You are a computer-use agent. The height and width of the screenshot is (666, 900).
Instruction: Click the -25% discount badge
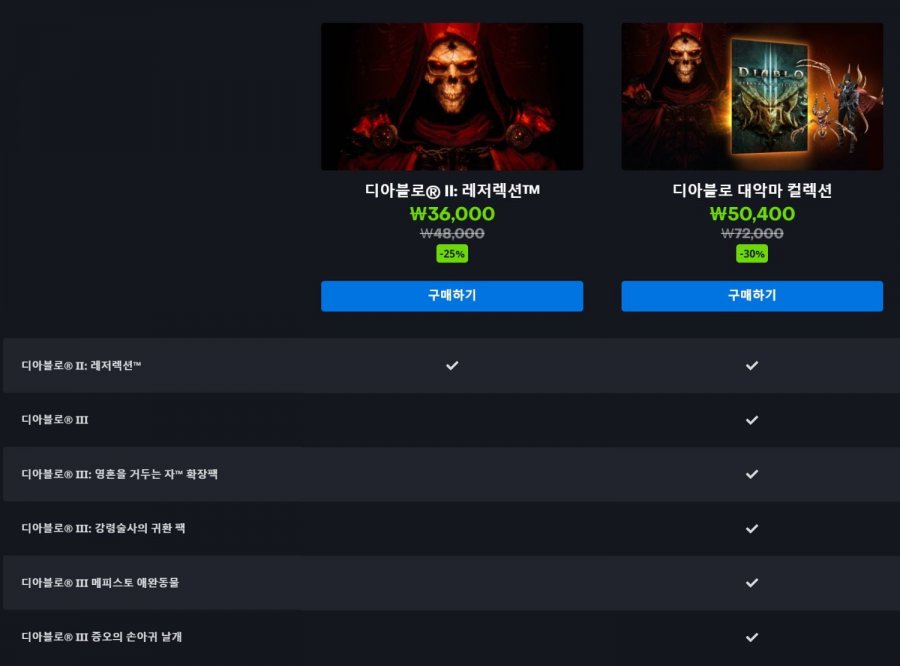click(x=452, y=254)
